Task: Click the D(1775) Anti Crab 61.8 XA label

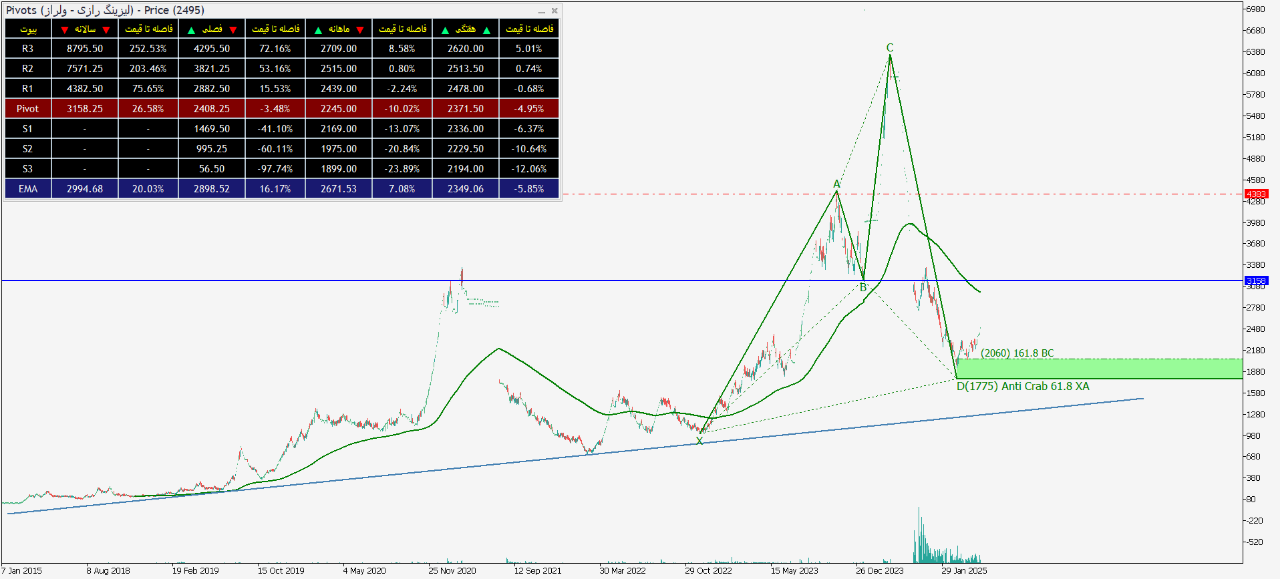Action: click(1023, 386)
